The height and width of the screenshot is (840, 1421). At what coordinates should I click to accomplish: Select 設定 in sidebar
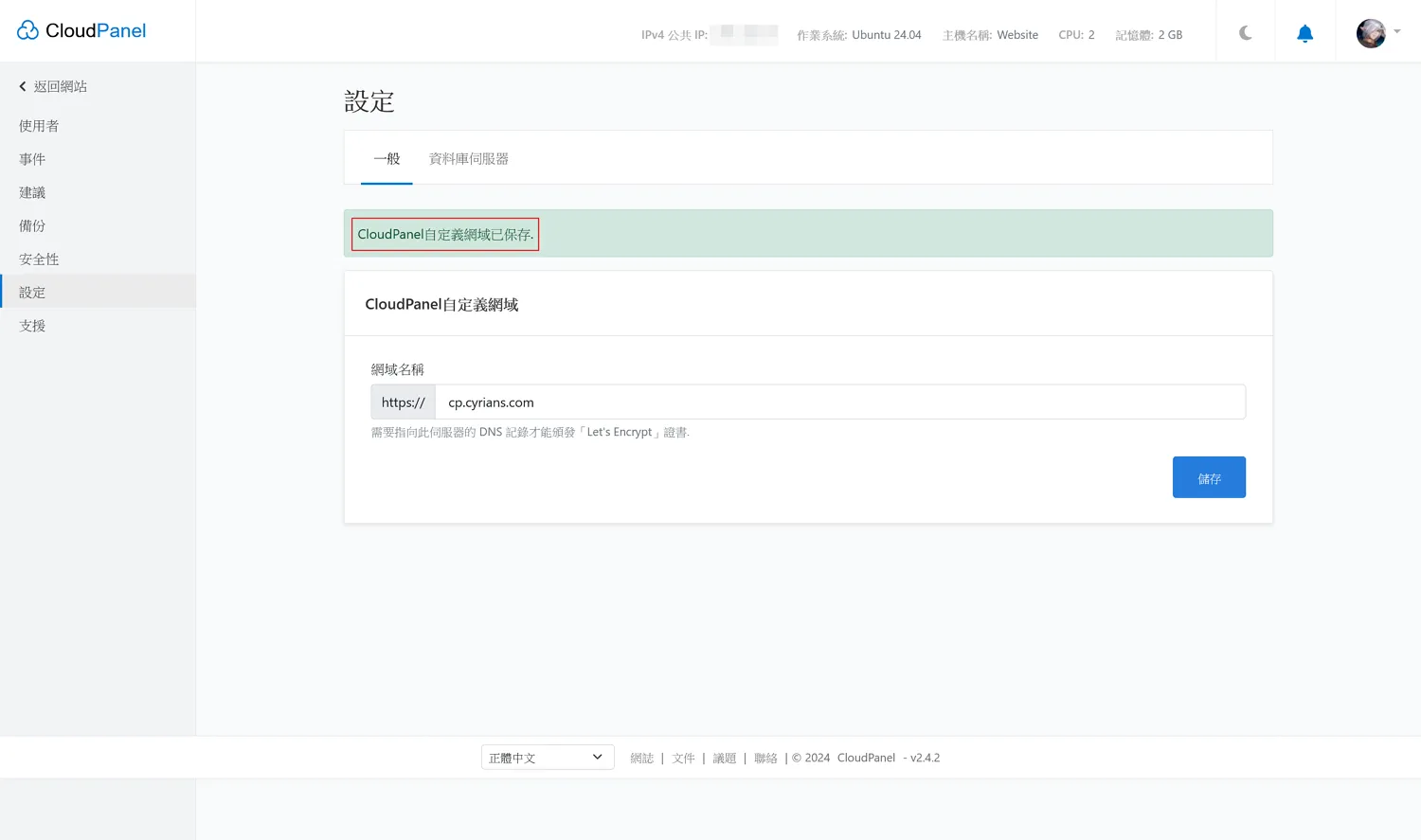pyautogui.click(x=32, y=293)
